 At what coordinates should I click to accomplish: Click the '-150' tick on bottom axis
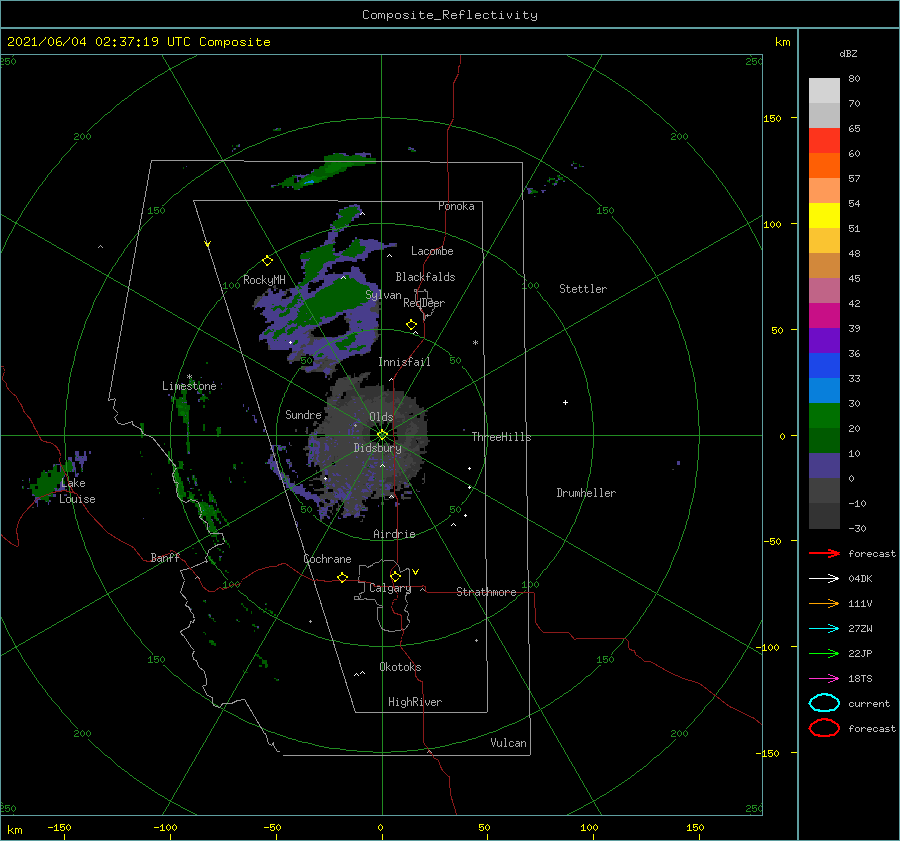59,827
